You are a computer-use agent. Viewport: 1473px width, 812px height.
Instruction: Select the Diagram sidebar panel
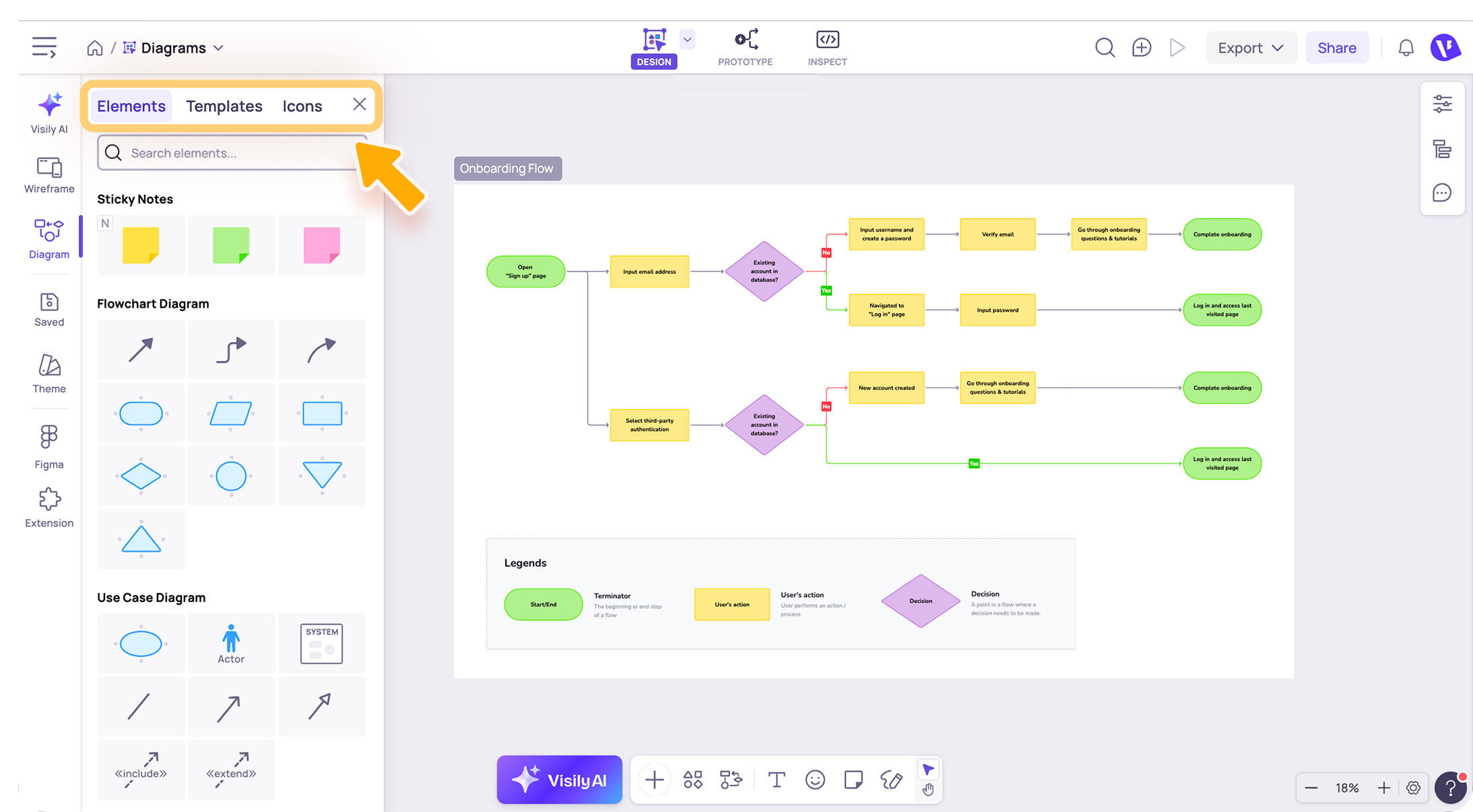(x=49, y=239)
